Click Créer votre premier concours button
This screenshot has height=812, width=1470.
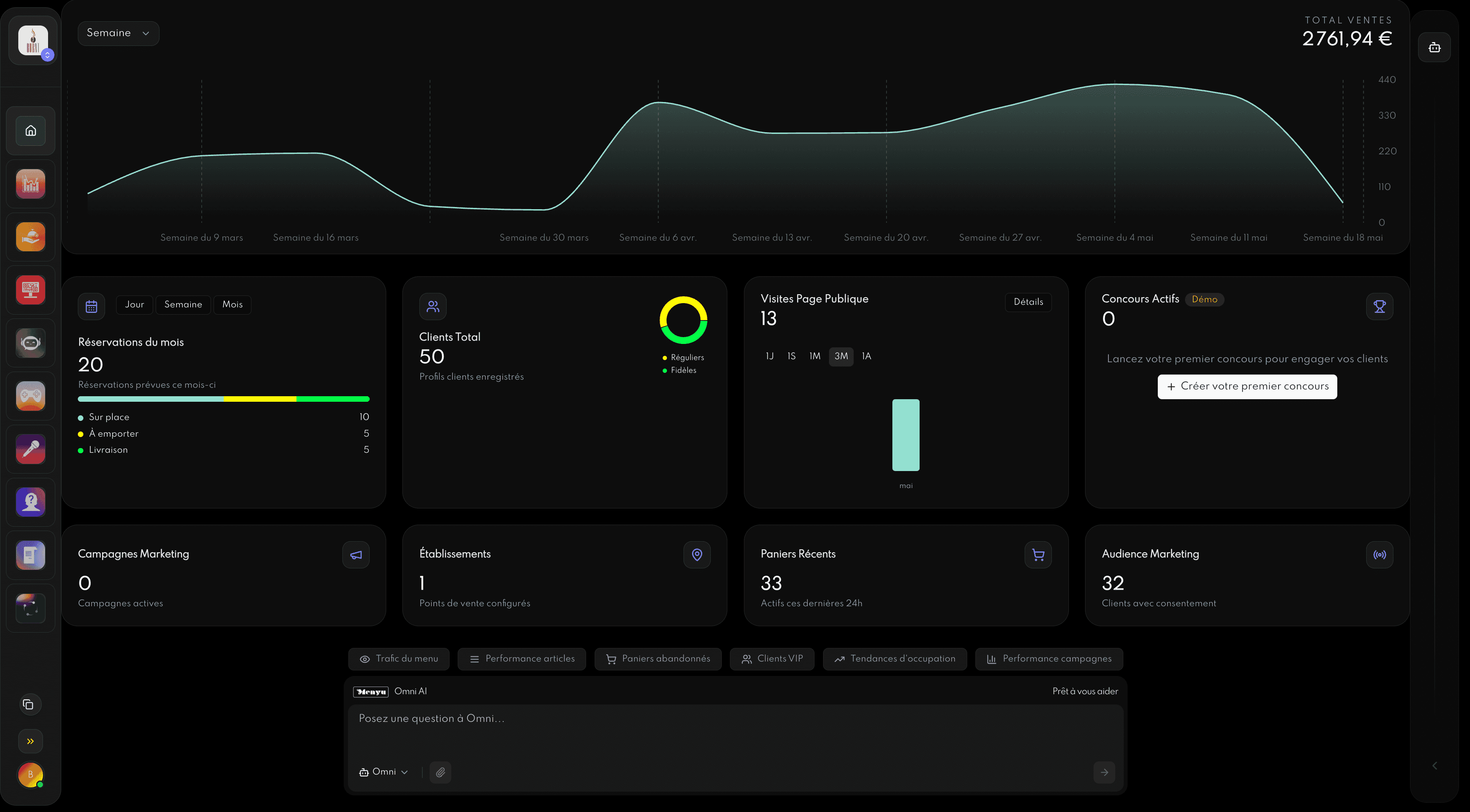[1248, 386]
